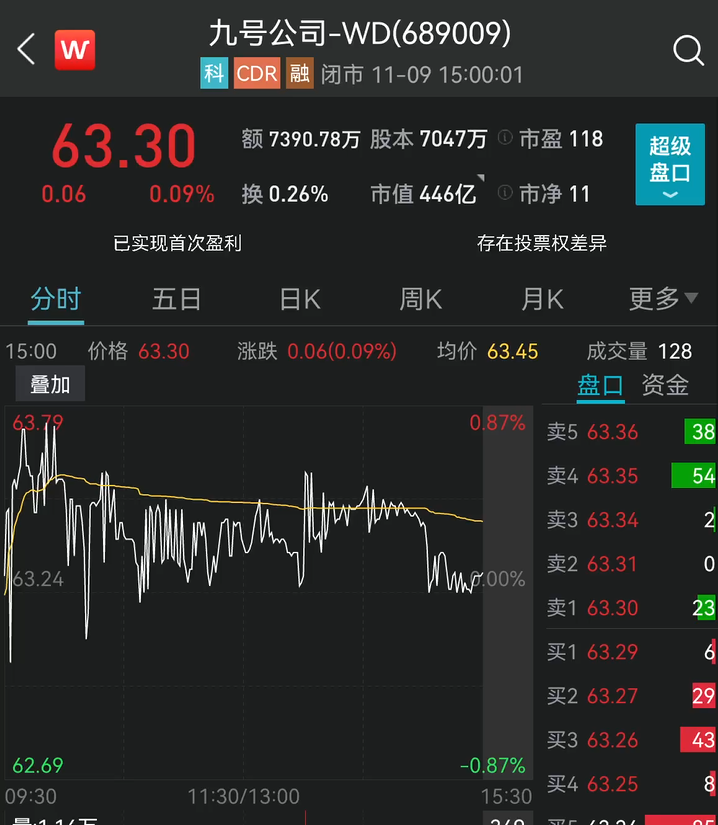
Task: Expand the 超级盘口 panel
Action: (670, 164)
